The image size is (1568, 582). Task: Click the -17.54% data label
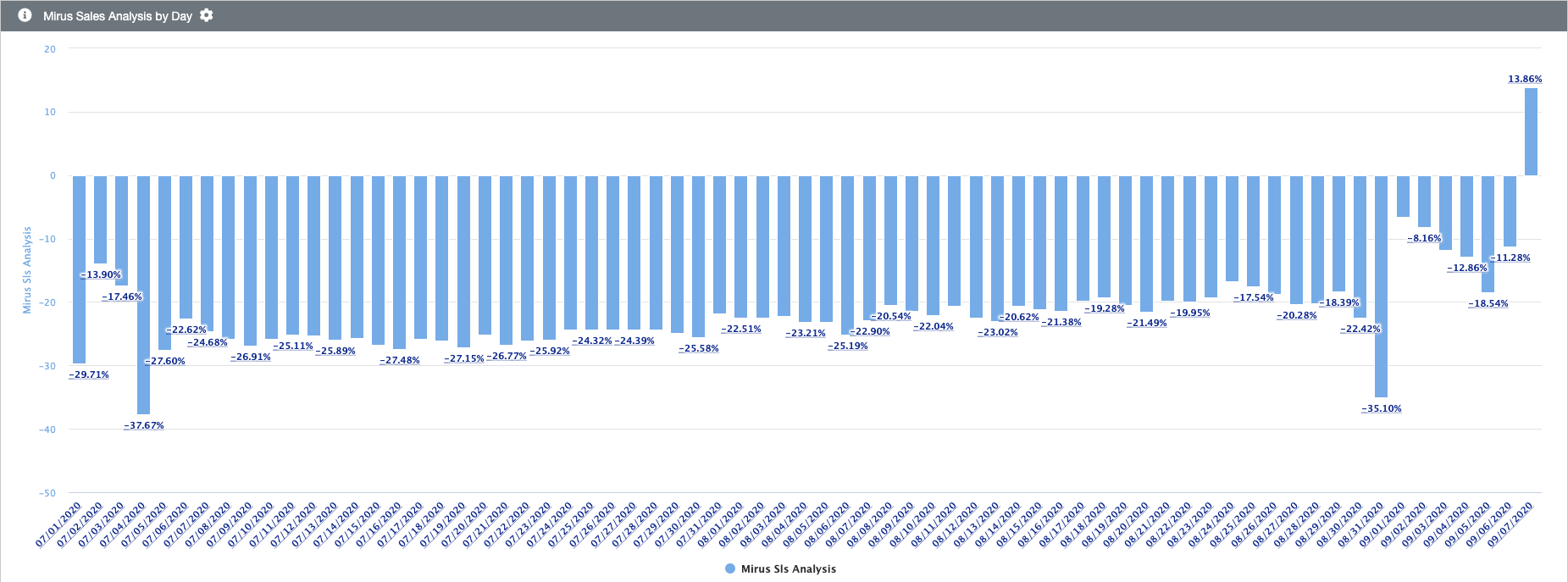(x=1254, y=297)
